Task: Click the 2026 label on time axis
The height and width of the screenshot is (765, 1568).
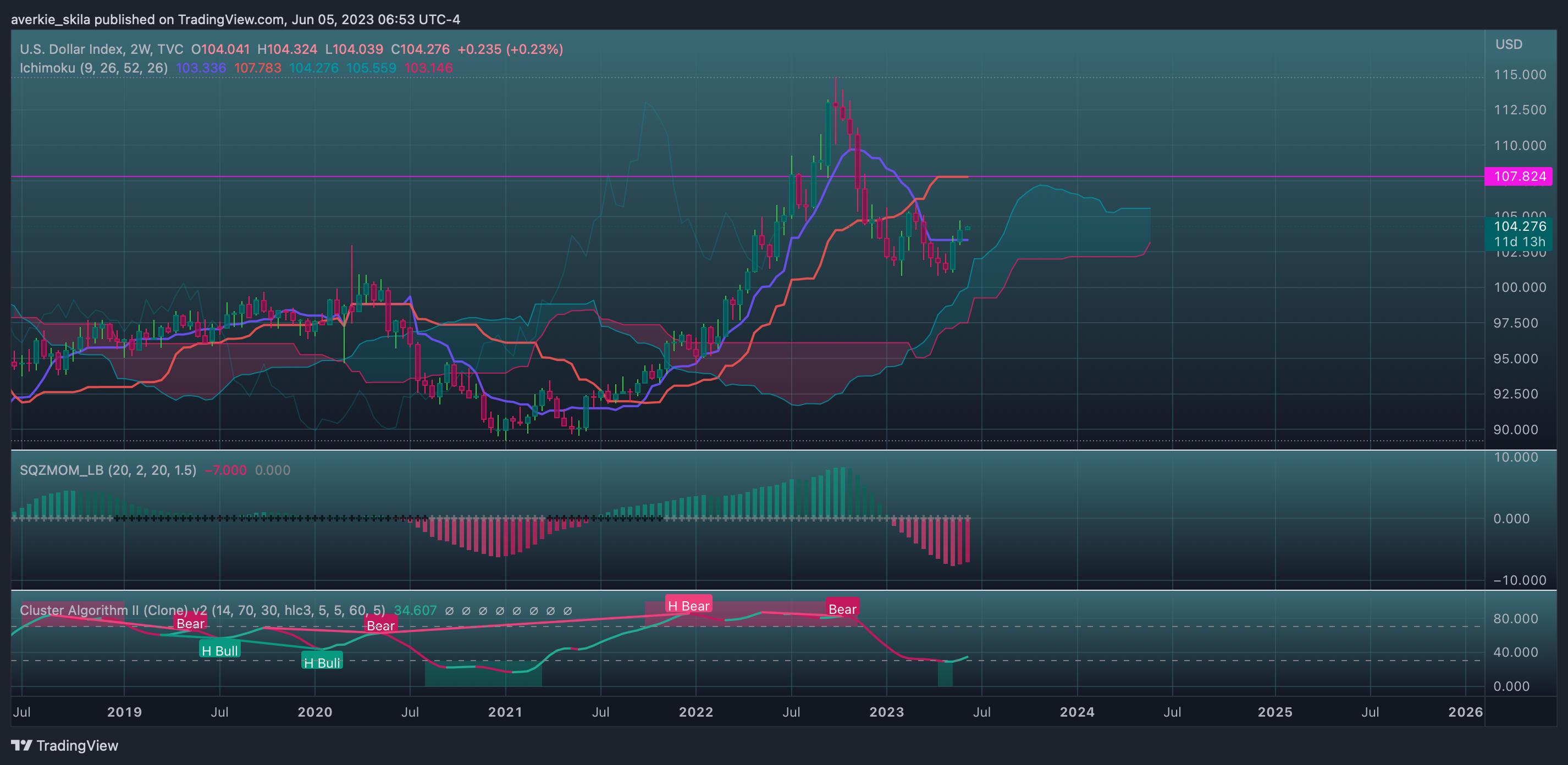Action: pyautogui.click(x=1466, y=712)
